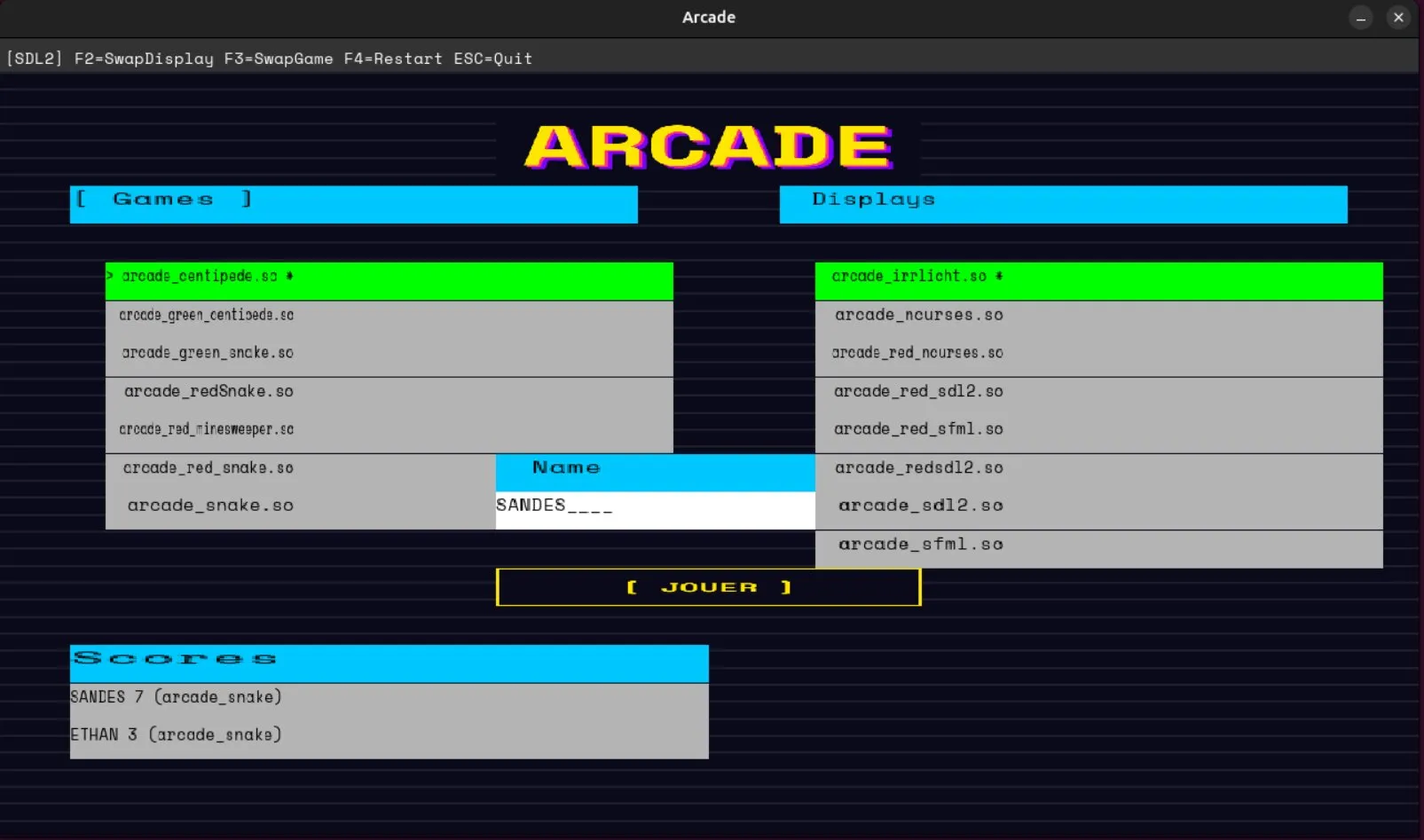
Task: Pick arcade_sfml.so from the Displays list
Action: pyautogui.click(x=1098, y=549)
